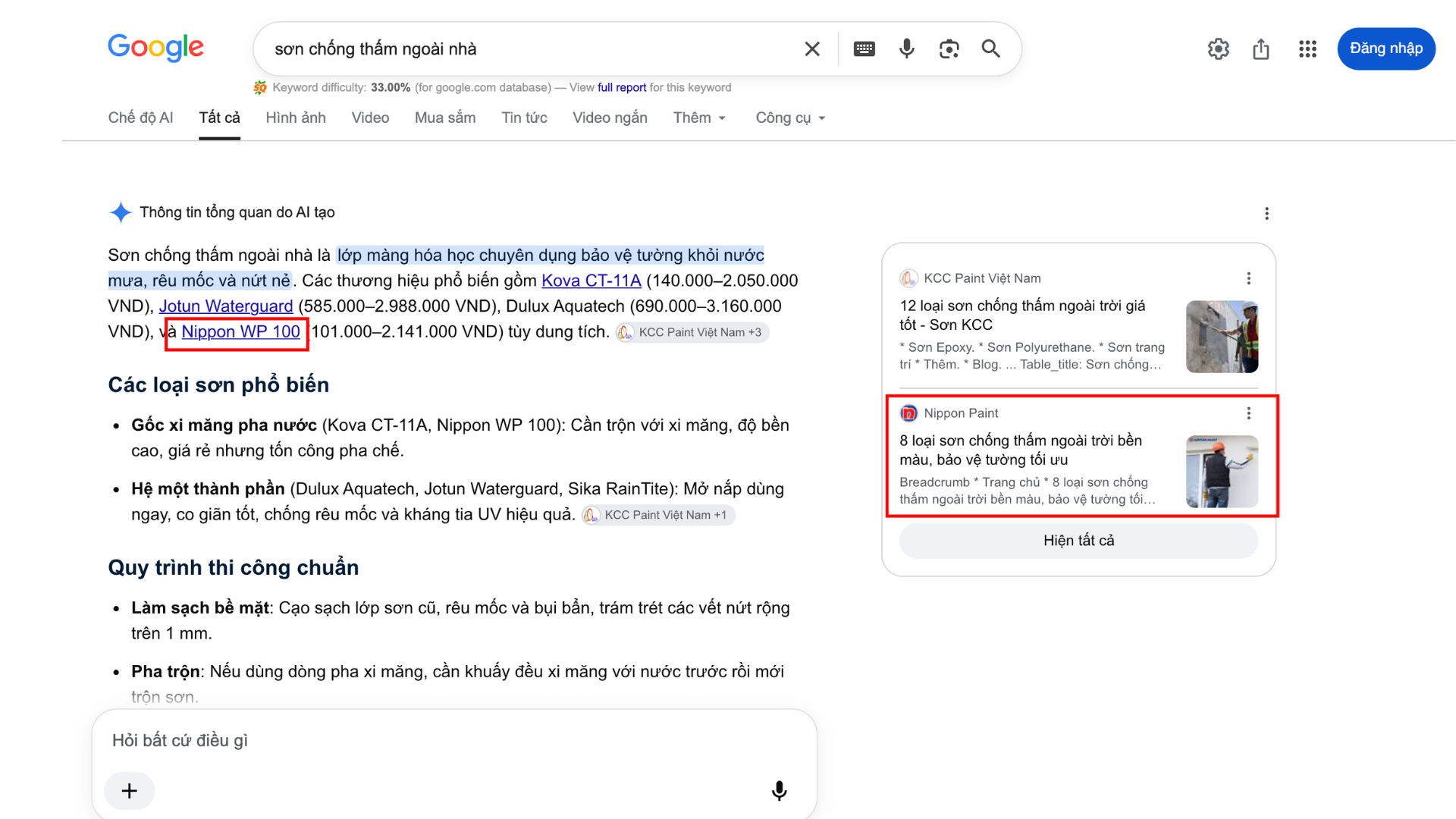1456x819 pixels.
Task: Click the heading Các loại sơn phổ biến
Action: point(218,385)
